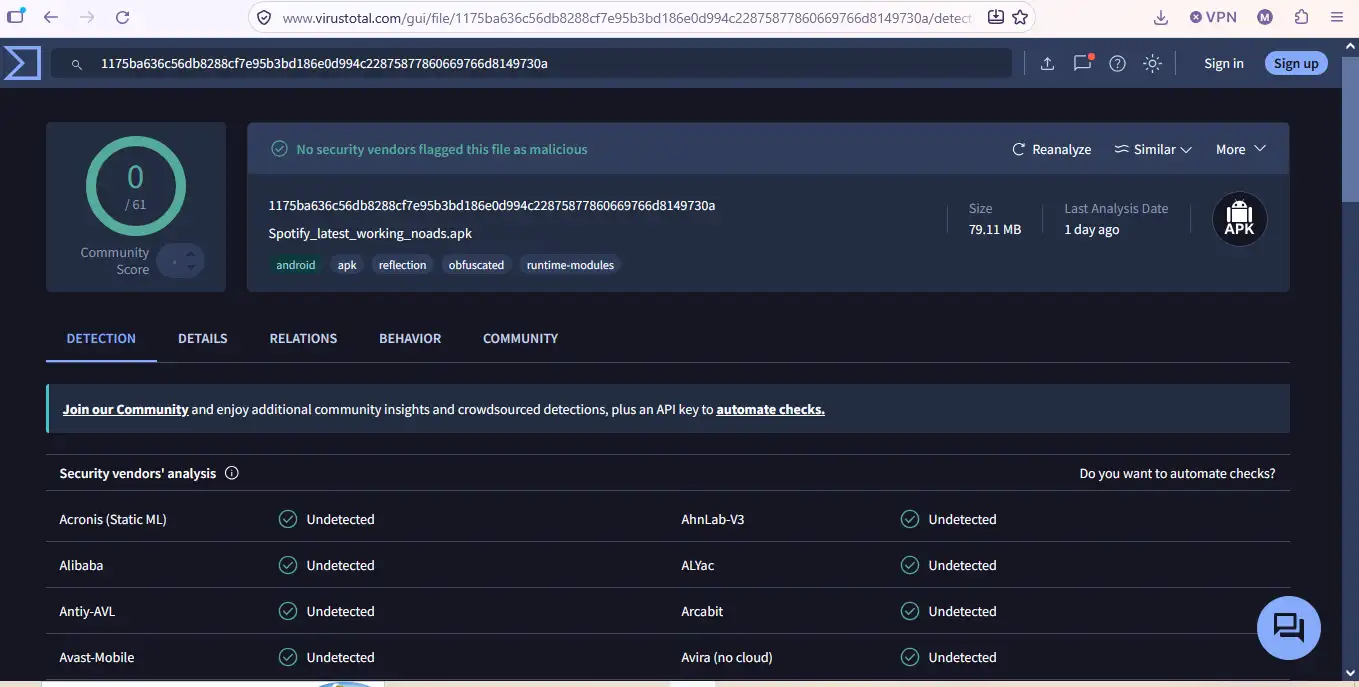Click the green check beside no vendors flagged

pyautogui.click(x=280, y=149)
